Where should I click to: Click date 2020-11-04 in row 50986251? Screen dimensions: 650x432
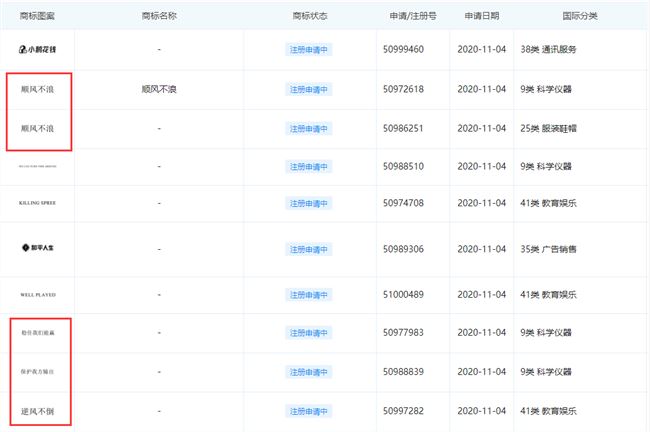(482, 129)
